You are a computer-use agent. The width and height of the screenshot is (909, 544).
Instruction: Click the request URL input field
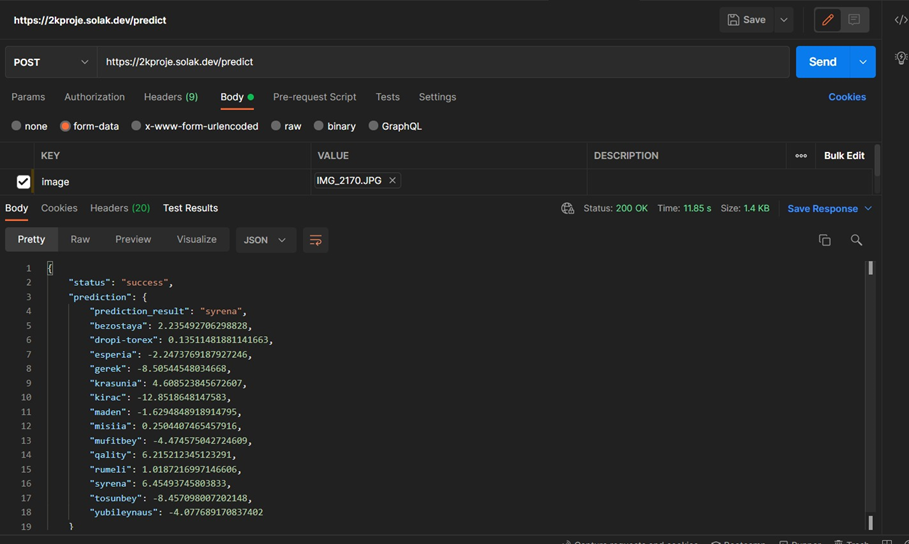pos(443,62)
